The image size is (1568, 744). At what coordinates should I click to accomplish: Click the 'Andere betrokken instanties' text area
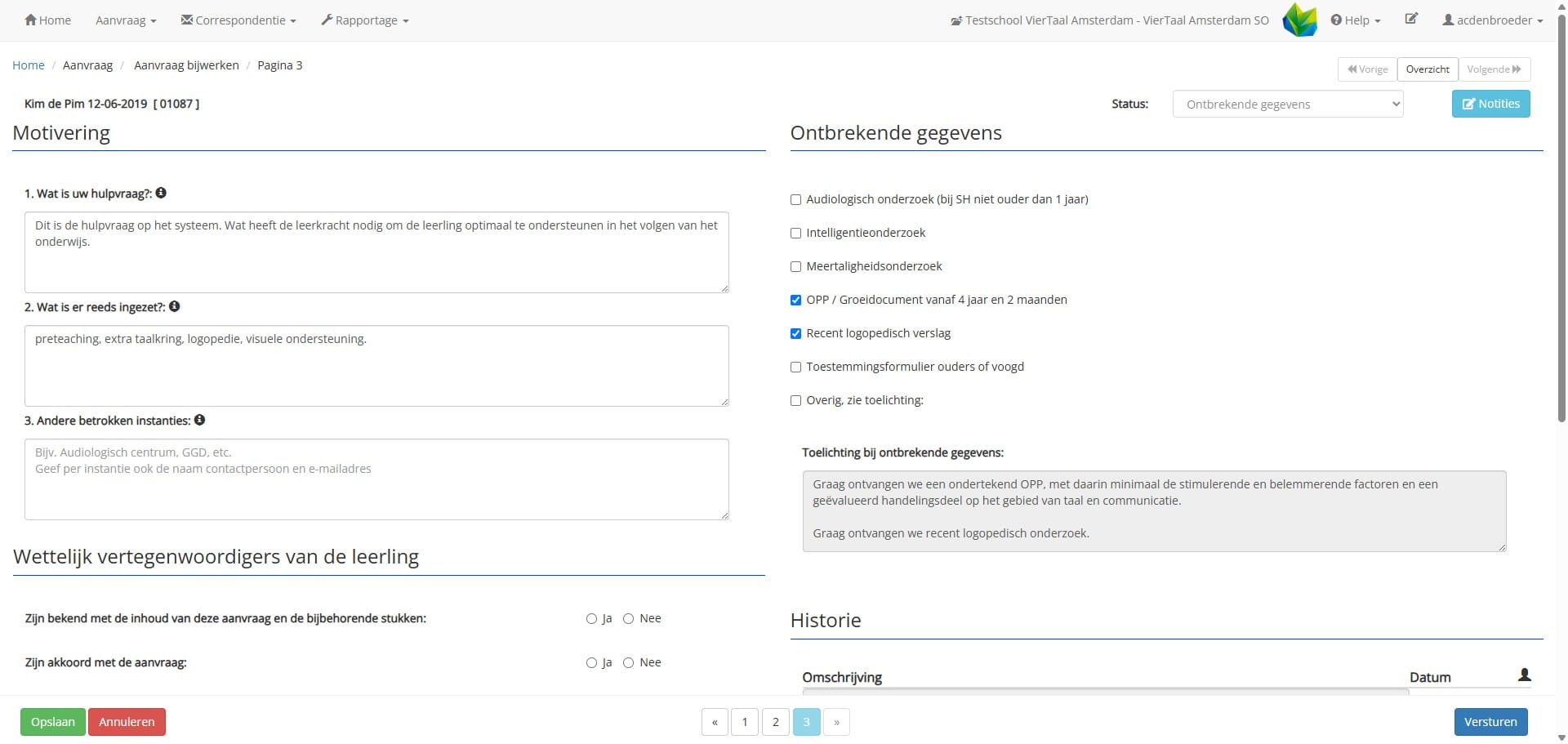tap(376, 479)
